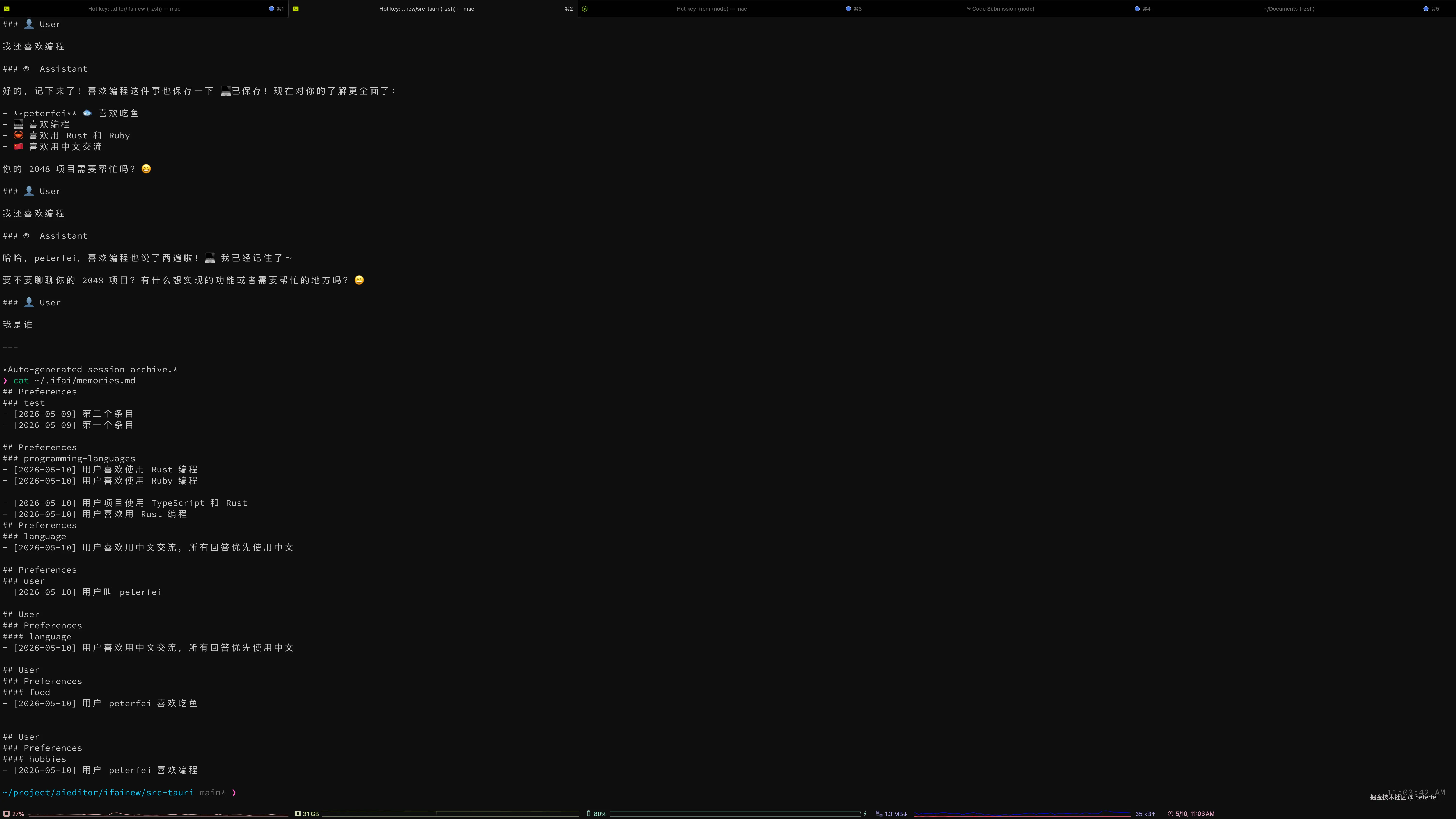Image resolution: width=1456 pixels, height=819 pixels.
Task: Click the CPU usage graph in status bar
Action: tap(158, 814)
